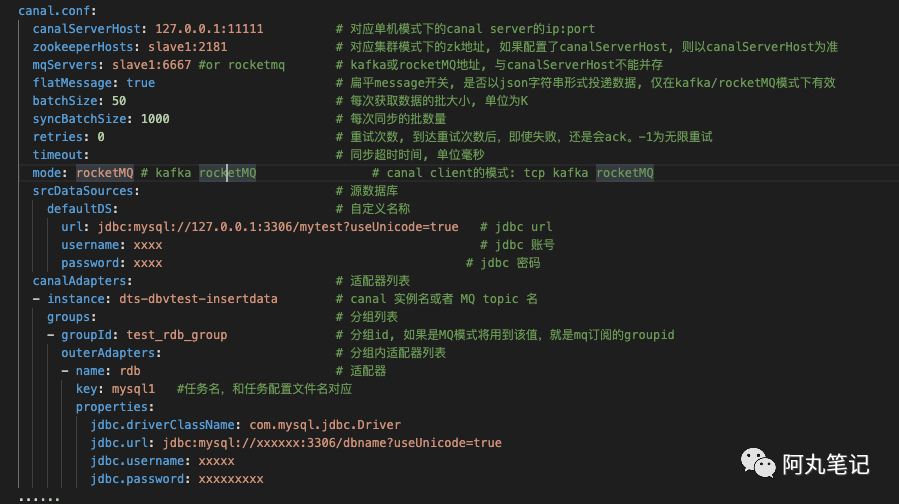Viewport: 899px width, 504px height.
Task: Click the retries value 0
Action: pyautogui.click(x=101, y=137)
